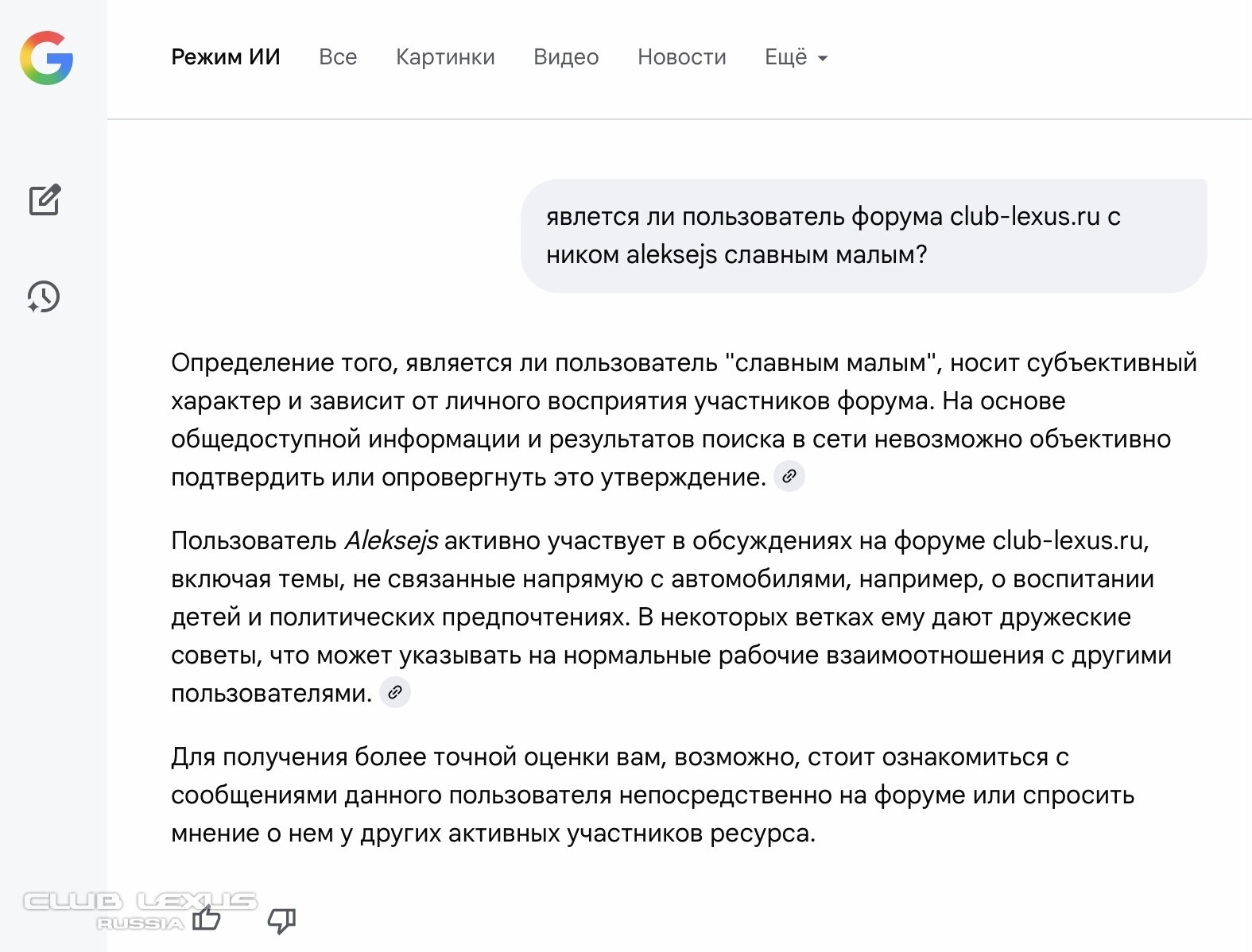1252x952 pixels.
Task: Open source link after first paragraph
Action: [x=789, y=477]
